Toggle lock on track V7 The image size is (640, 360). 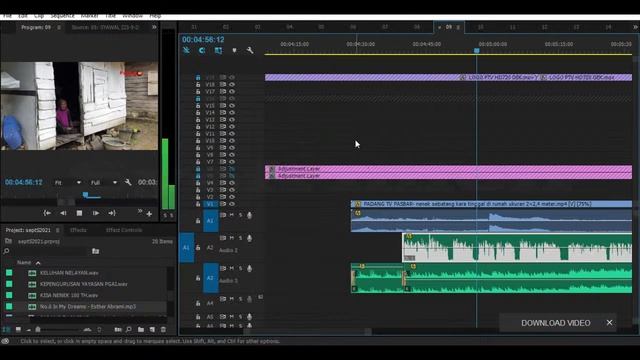(x=198, y=162)
